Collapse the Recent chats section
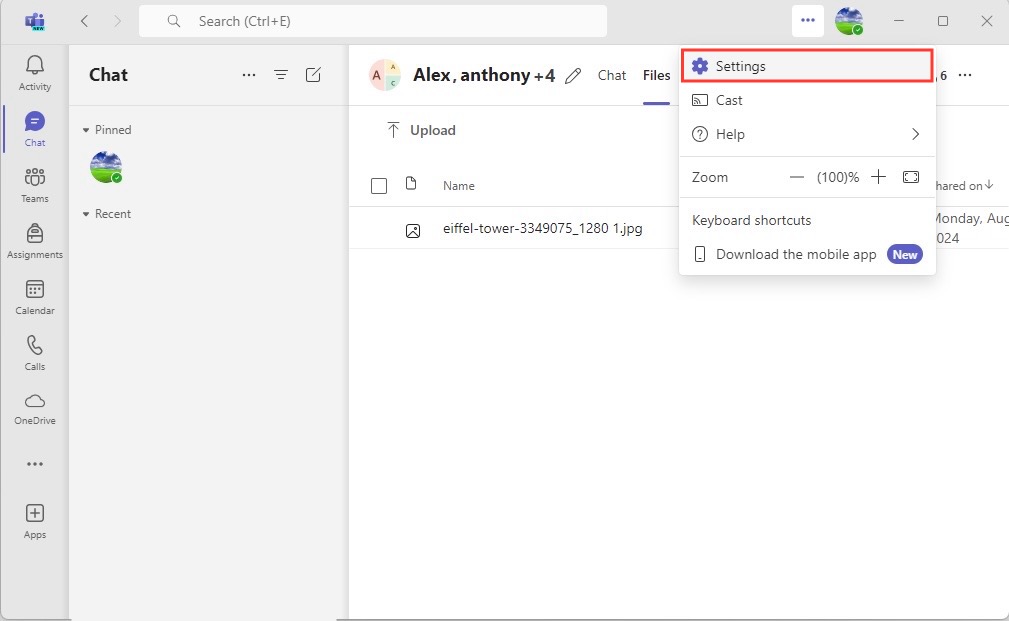Viewport: 1009px width, 621px height. tap(86, 214)
